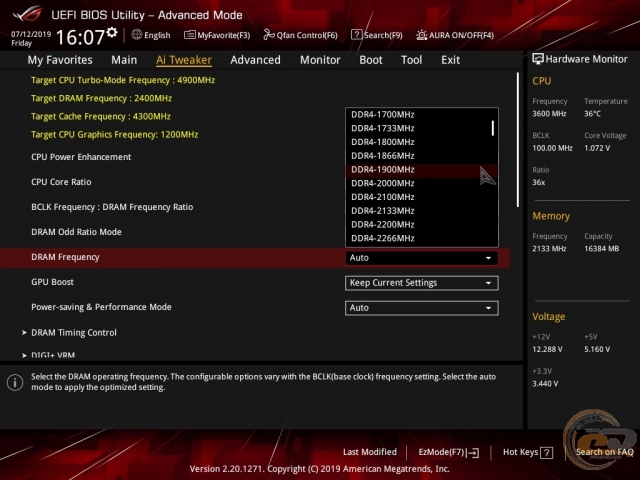Screen dimensions: 640x480
Task: Click the Qfan Control fan icon
Action: [269, 35]
